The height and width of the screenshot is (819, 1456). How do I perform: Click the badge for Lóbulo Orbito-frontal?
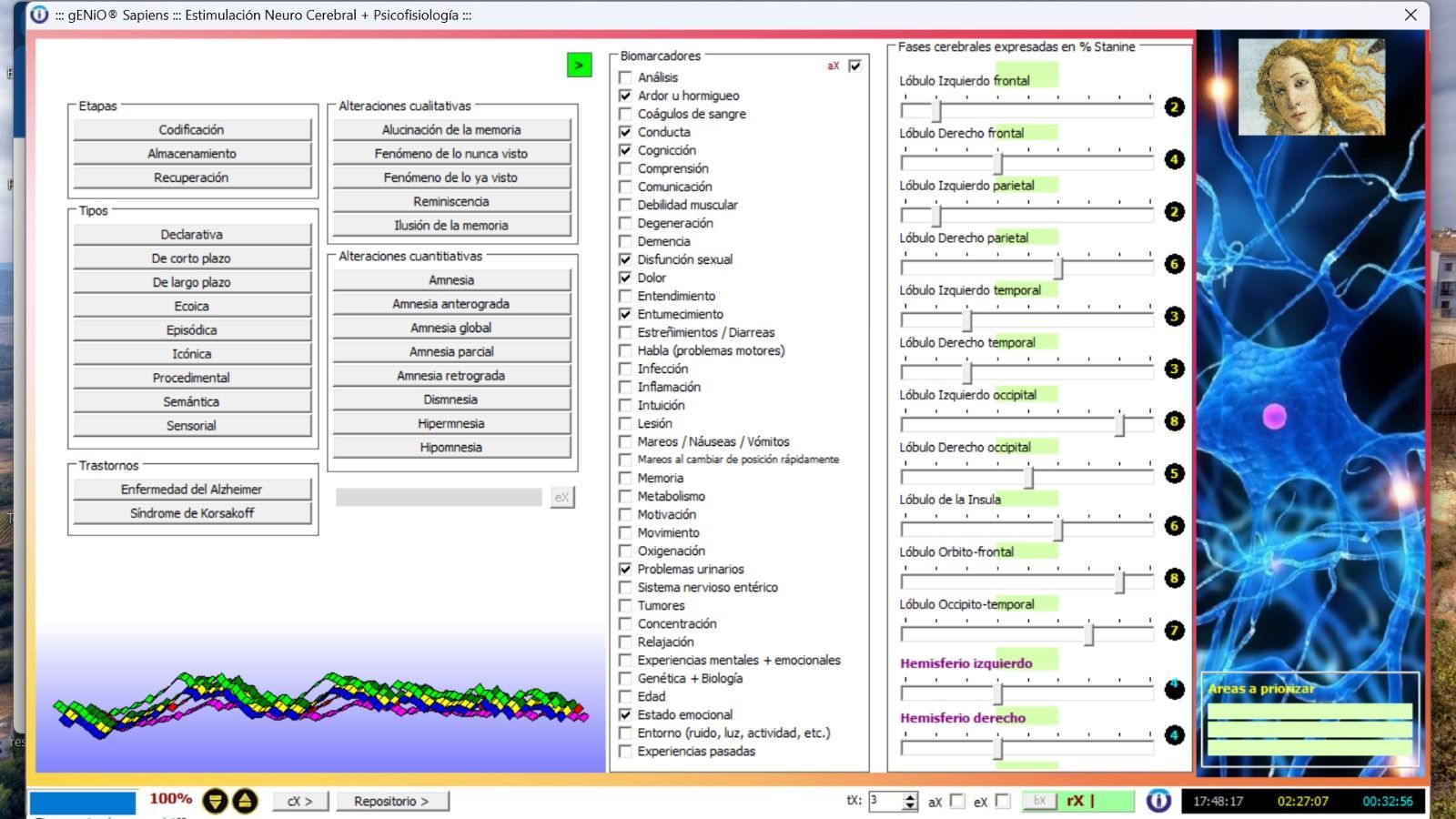tap(1174, 578)
